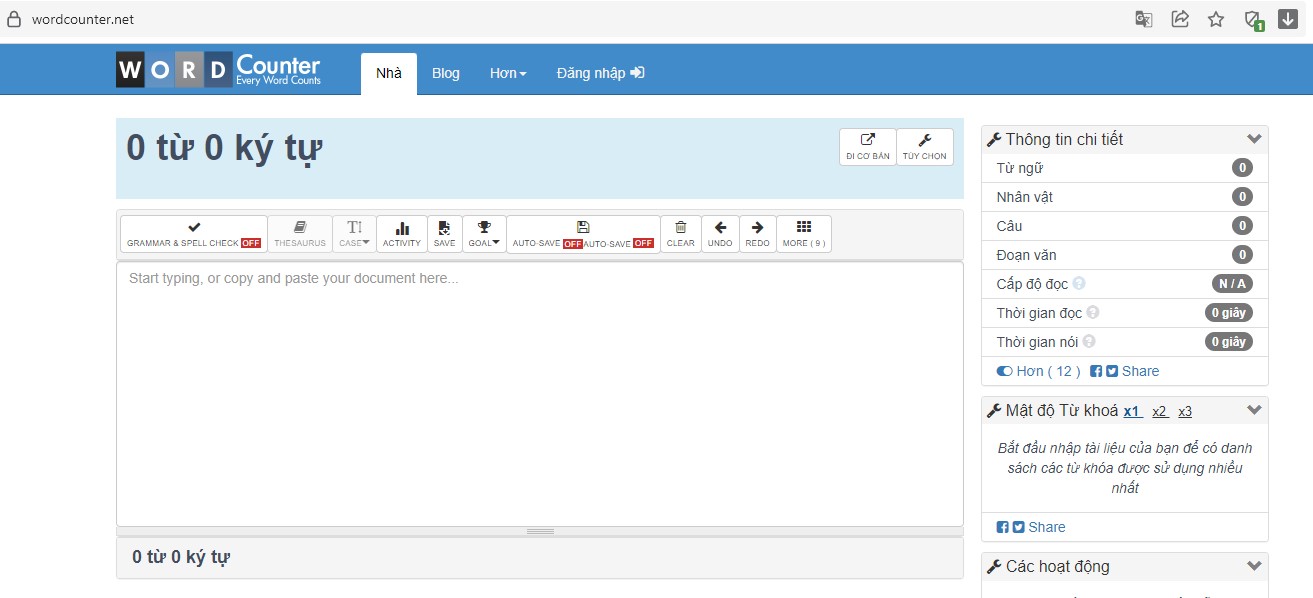The image size is (1313, 598).
Task: Click the Clear trash can icon
Action: [680, 233]
